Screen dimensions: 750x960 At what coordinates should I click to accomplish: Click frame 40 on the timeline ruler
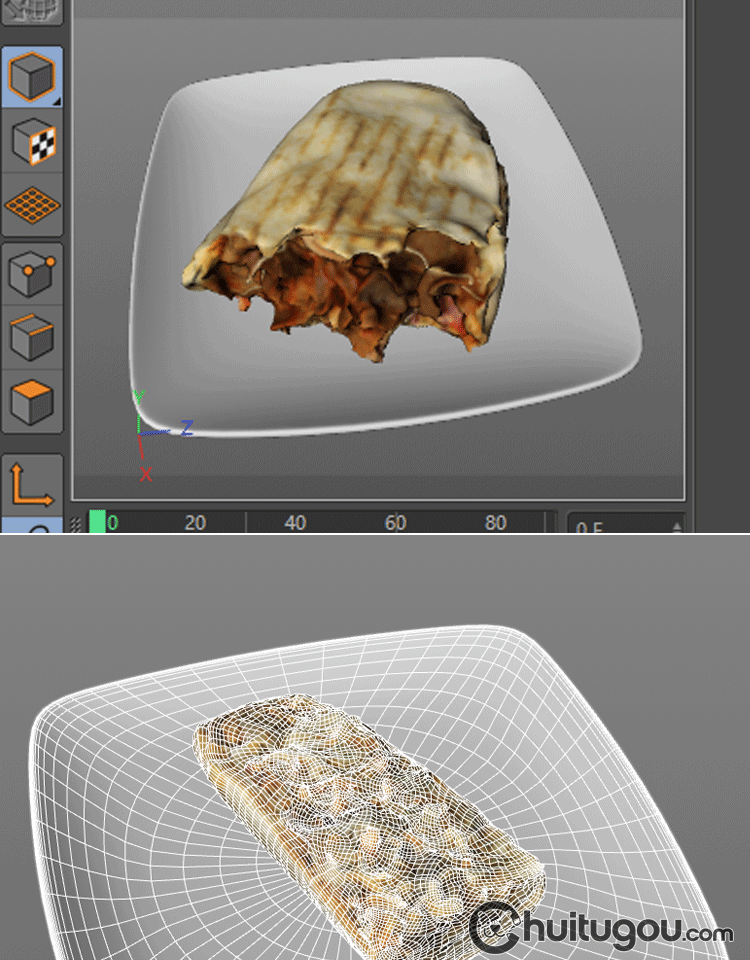click(x=295, y=522)
